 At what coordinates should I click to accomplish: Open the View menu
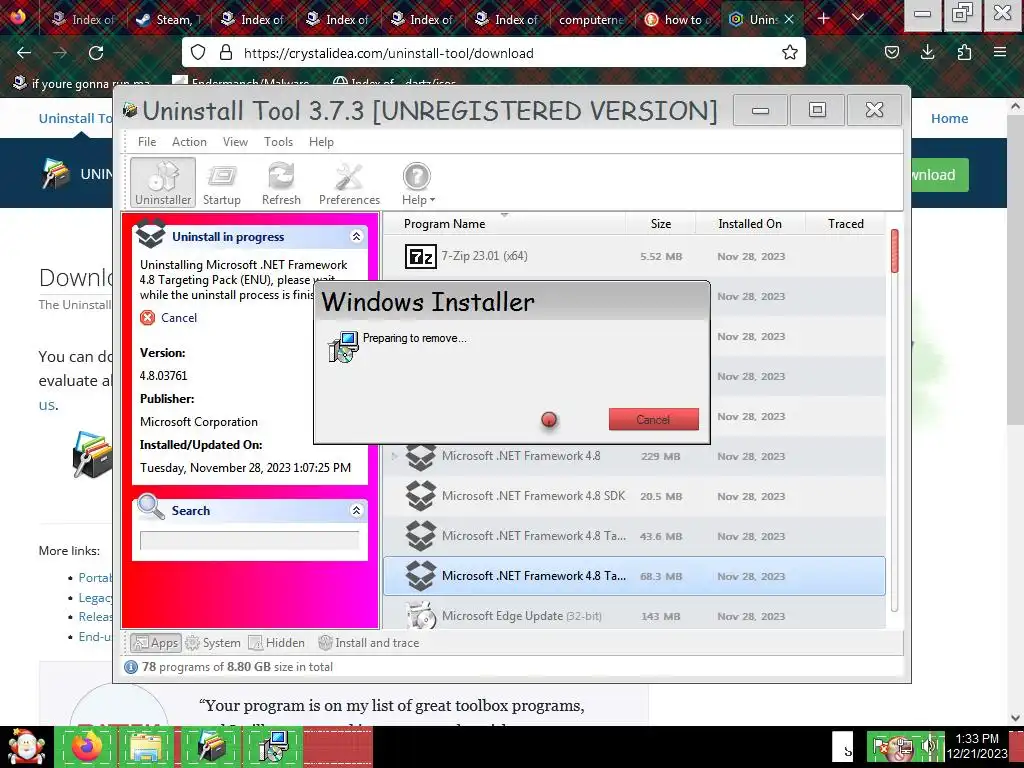pos(235,142)
